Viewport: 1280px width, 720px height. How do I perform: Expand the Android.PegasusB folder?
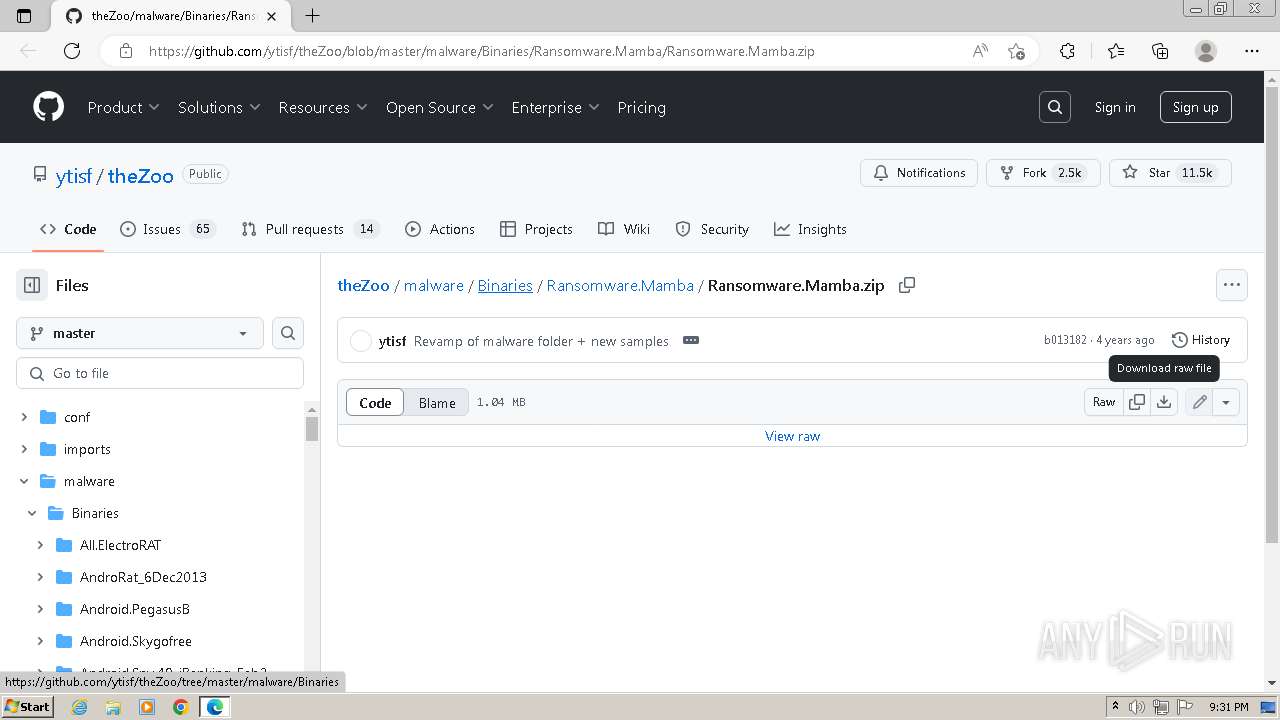pos(40,609)
